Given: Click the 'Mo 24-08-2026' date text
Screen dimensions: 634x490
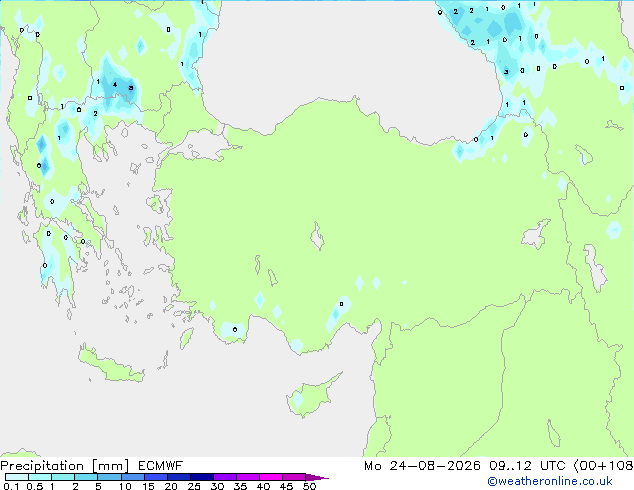Looking at the screenshot, I should (x=422, y=466).
